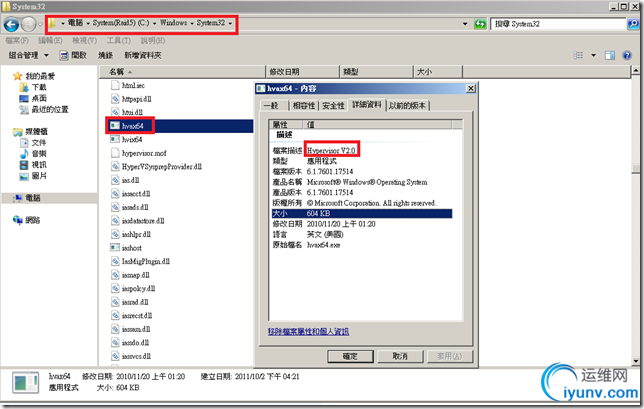Select the IasMigPlugin.dll file

point(140,262)
